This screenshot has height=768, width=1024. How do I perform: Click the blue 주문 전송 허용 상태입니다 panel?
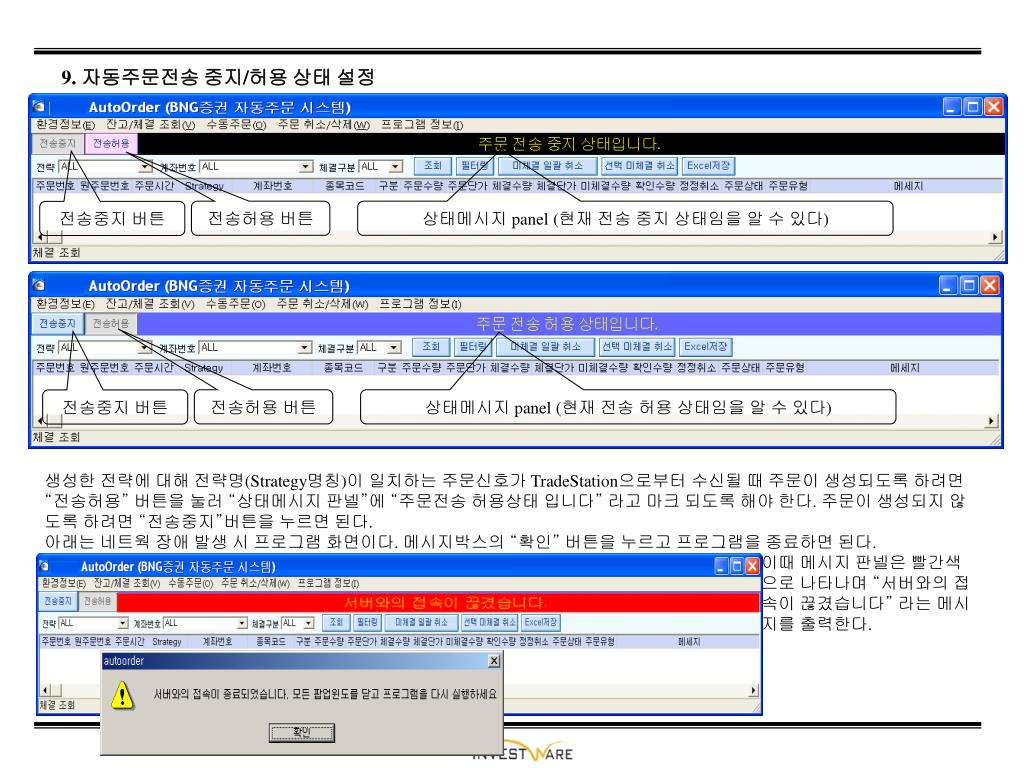click(x=568, y=323)
